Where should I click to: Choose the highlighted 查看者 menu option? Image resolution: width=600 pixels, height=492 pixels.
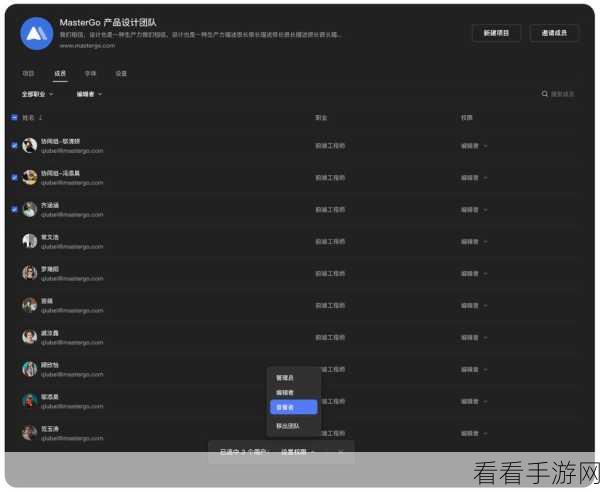[293, 407]
